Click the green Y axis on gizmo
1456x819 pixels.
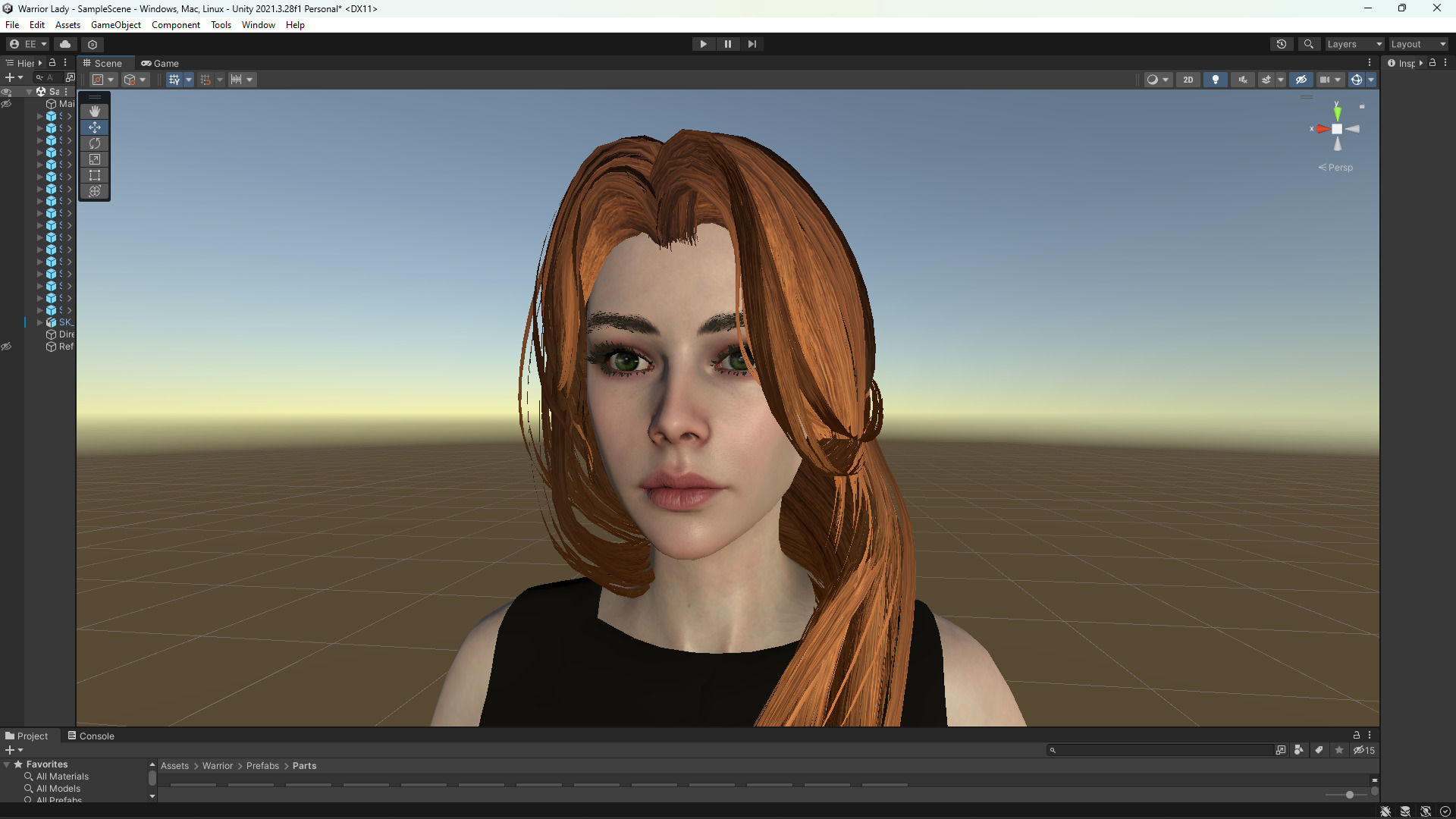tap(1337, 112)
